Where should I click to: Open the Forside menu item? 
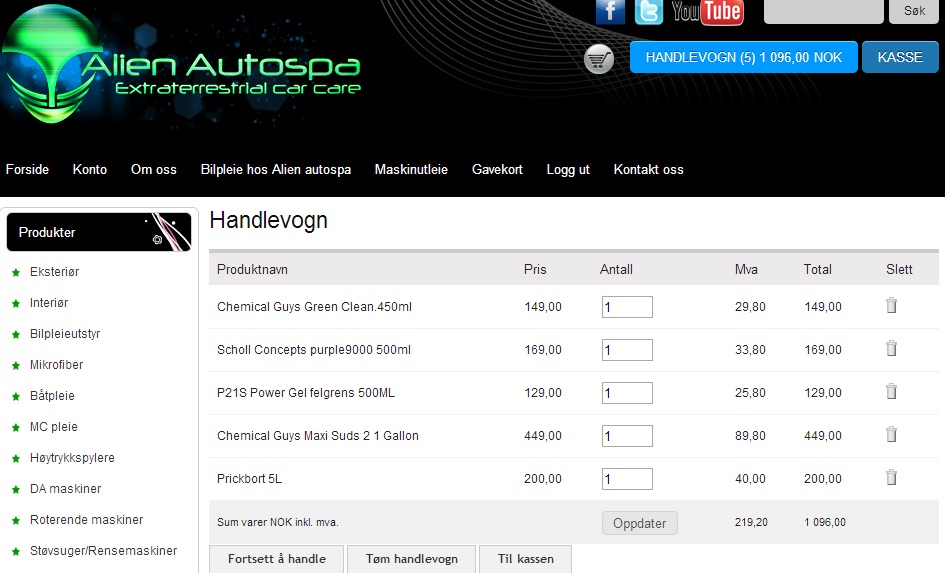(27, 169)
